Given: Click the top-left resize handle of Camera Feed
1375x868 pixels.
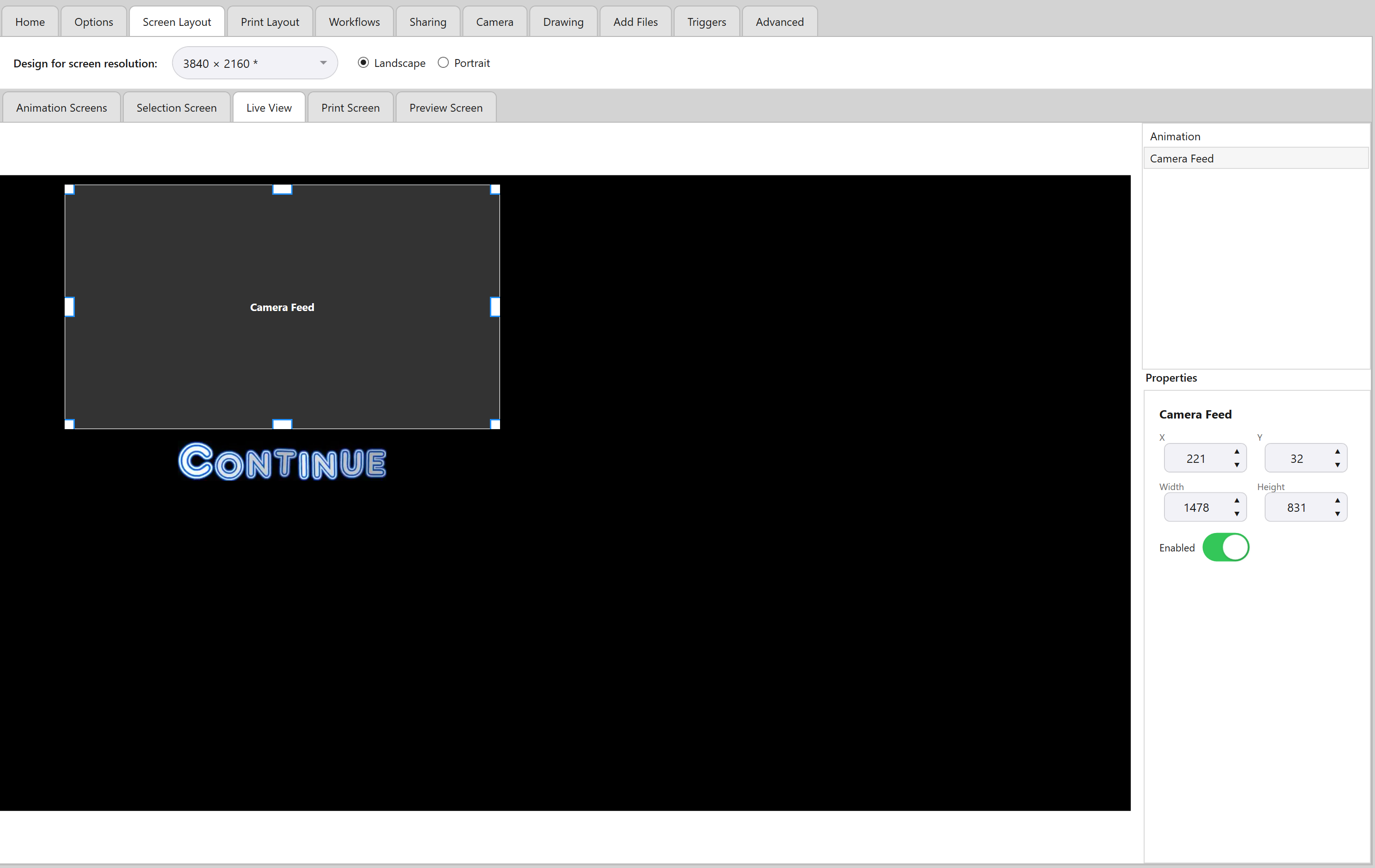Looking at the screenshot, I should 70,190.
